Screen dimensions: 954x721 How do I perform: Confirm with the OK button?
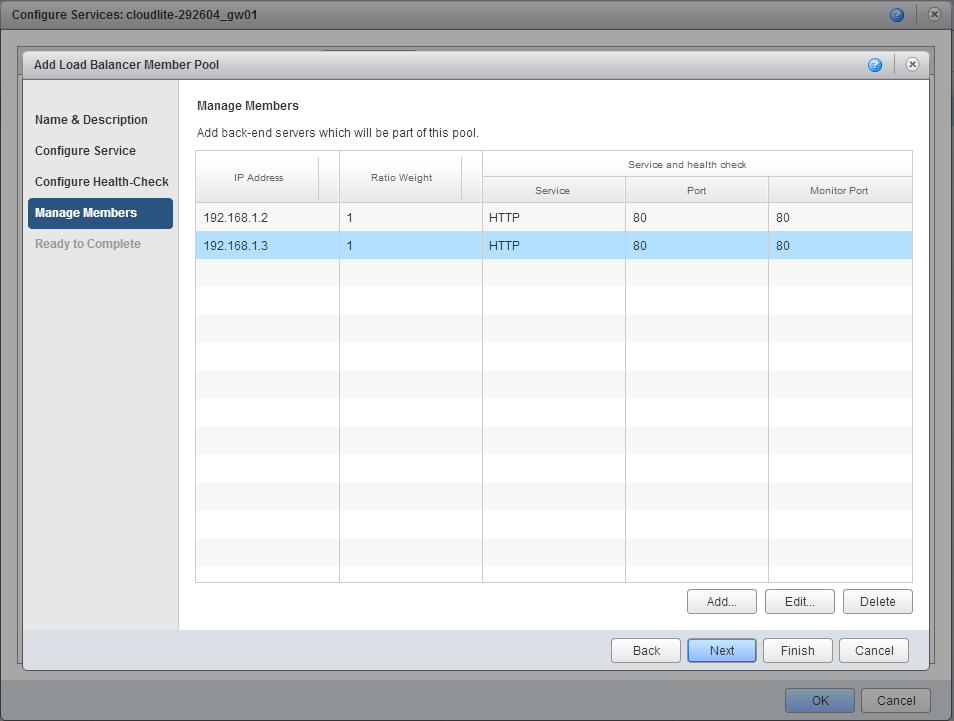tap(819, 700)
